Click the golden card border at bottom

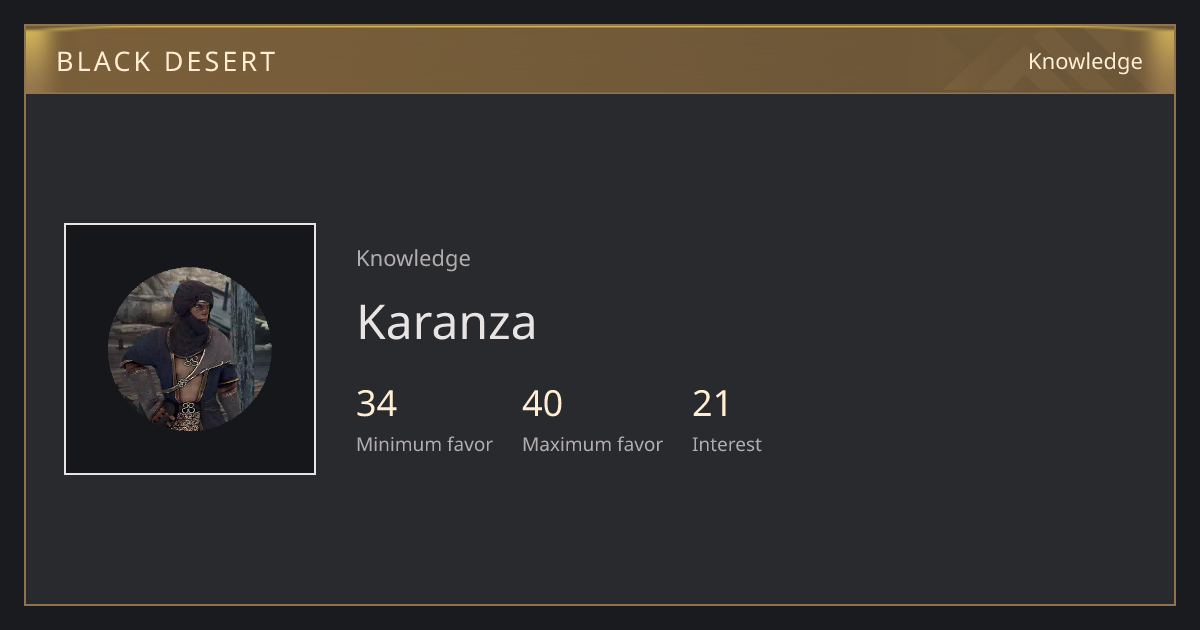coord(600,604)
